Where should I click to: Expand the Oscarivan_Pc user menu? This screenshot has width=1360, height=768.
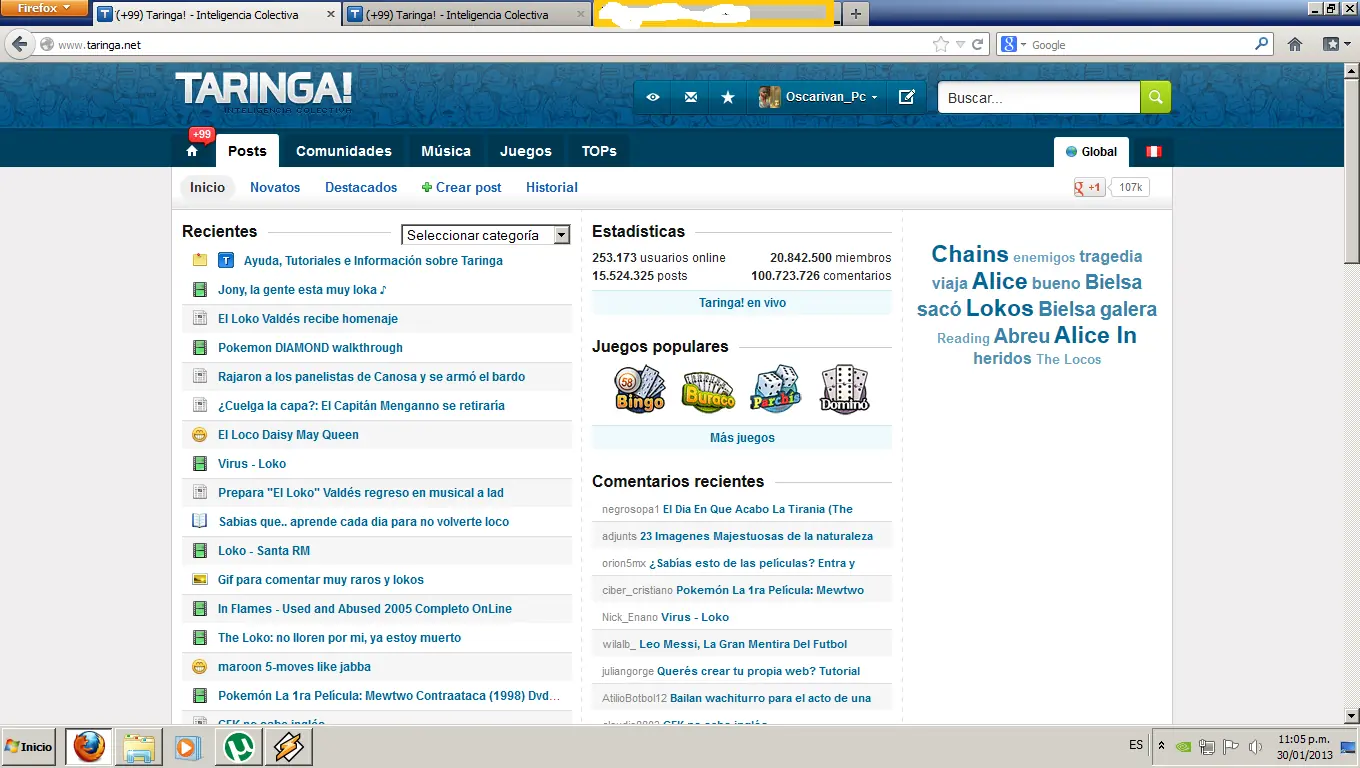point(819,97)
